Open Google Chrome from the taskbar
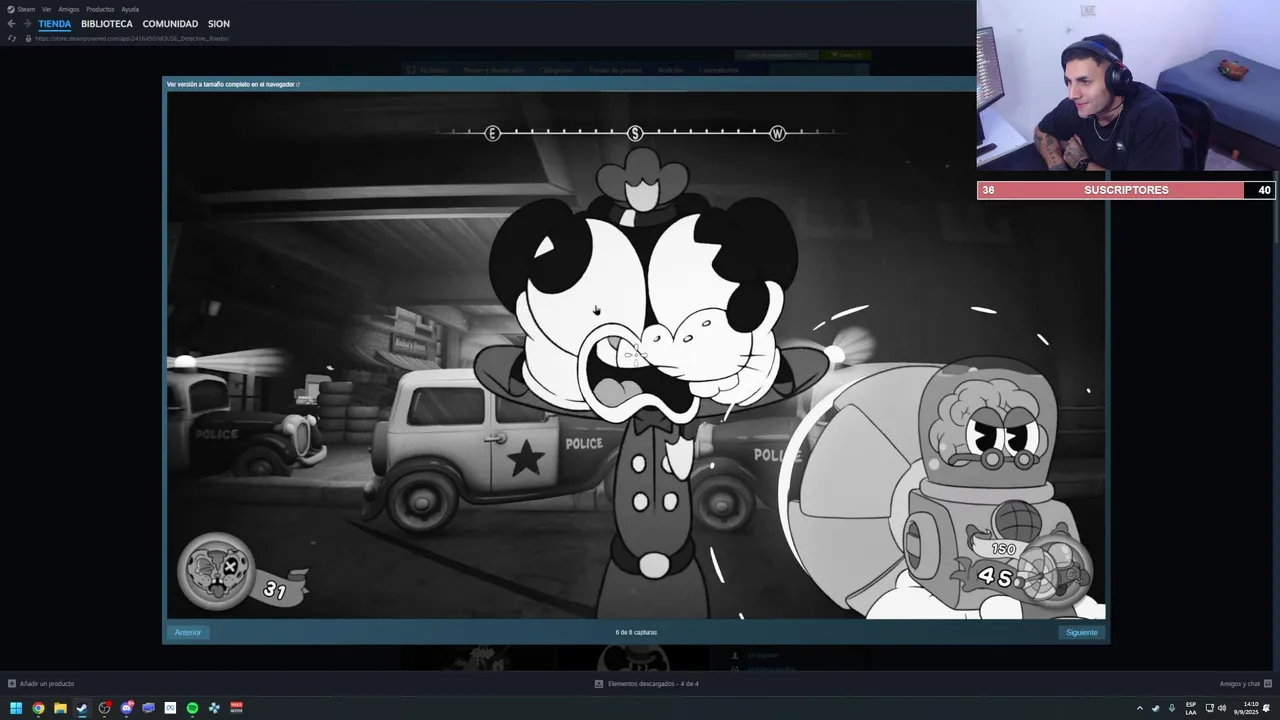The width and height of the screenshot is (1280, 720). point(38,708)
